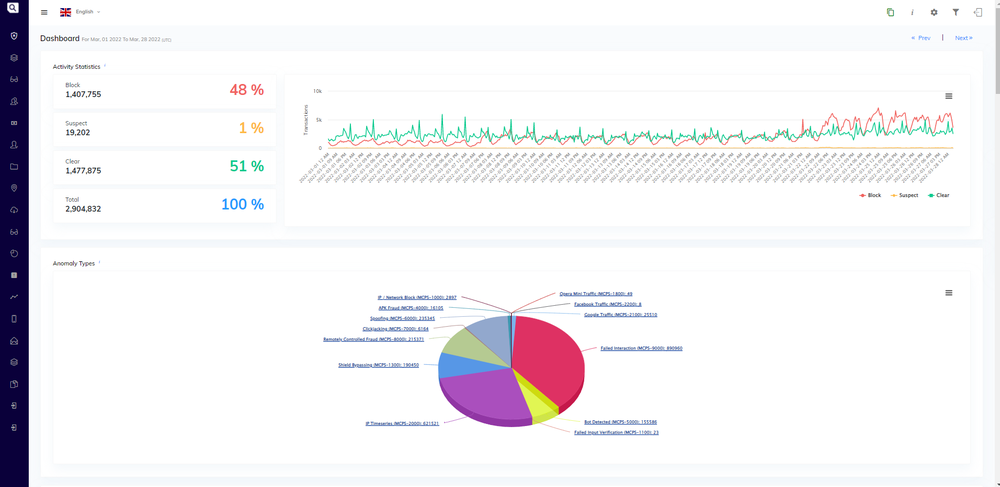Click the Clickjacking (MCPS-7000) label
This screenshot has width=1000, height=487.
click(395, 329)
